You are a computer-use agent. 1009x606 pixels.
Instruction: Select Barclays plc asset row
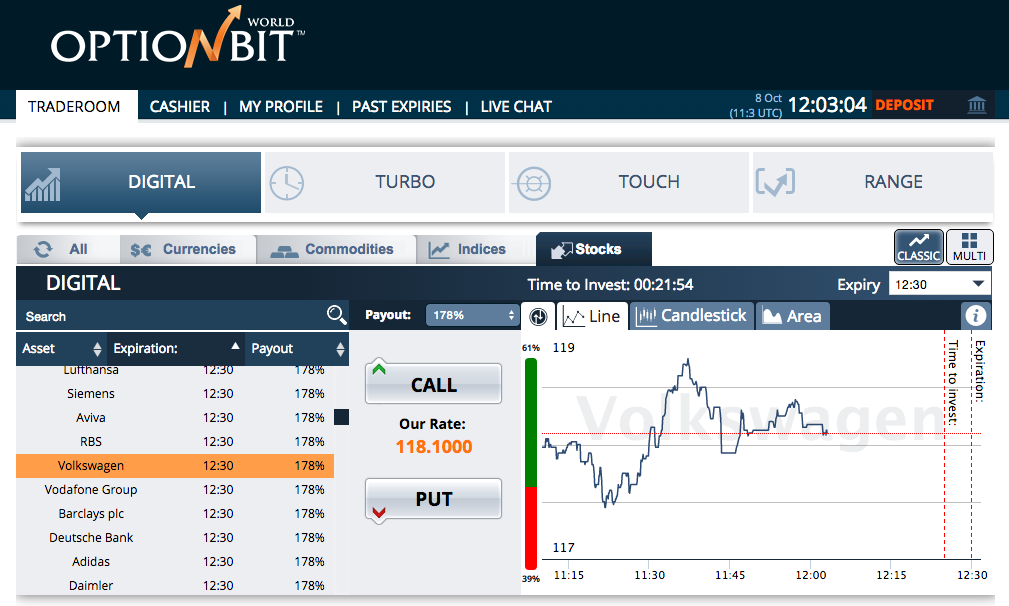coord(175,513)
